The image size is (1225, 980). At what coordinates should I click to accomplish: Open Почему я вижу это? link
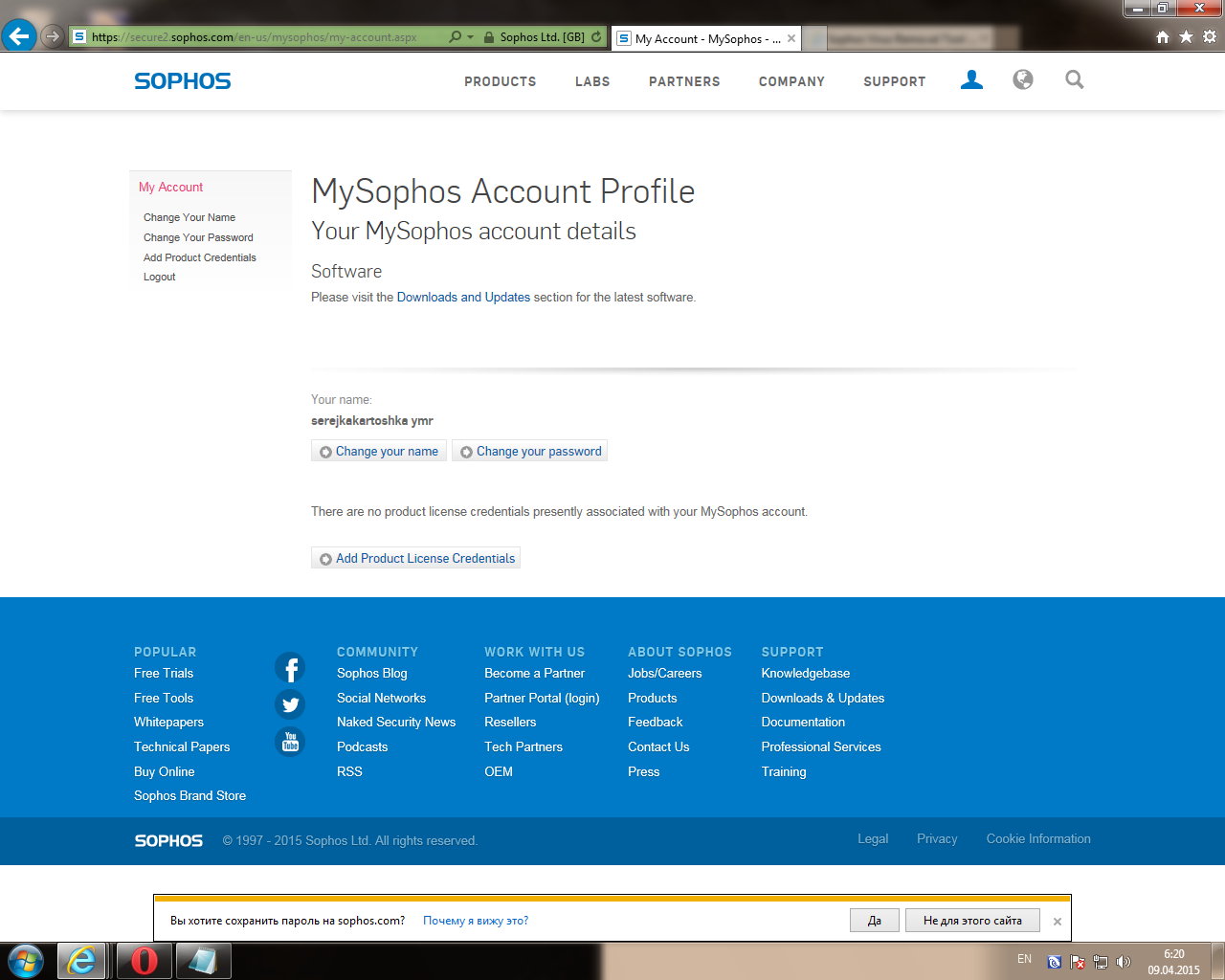[x=476, y=921]
